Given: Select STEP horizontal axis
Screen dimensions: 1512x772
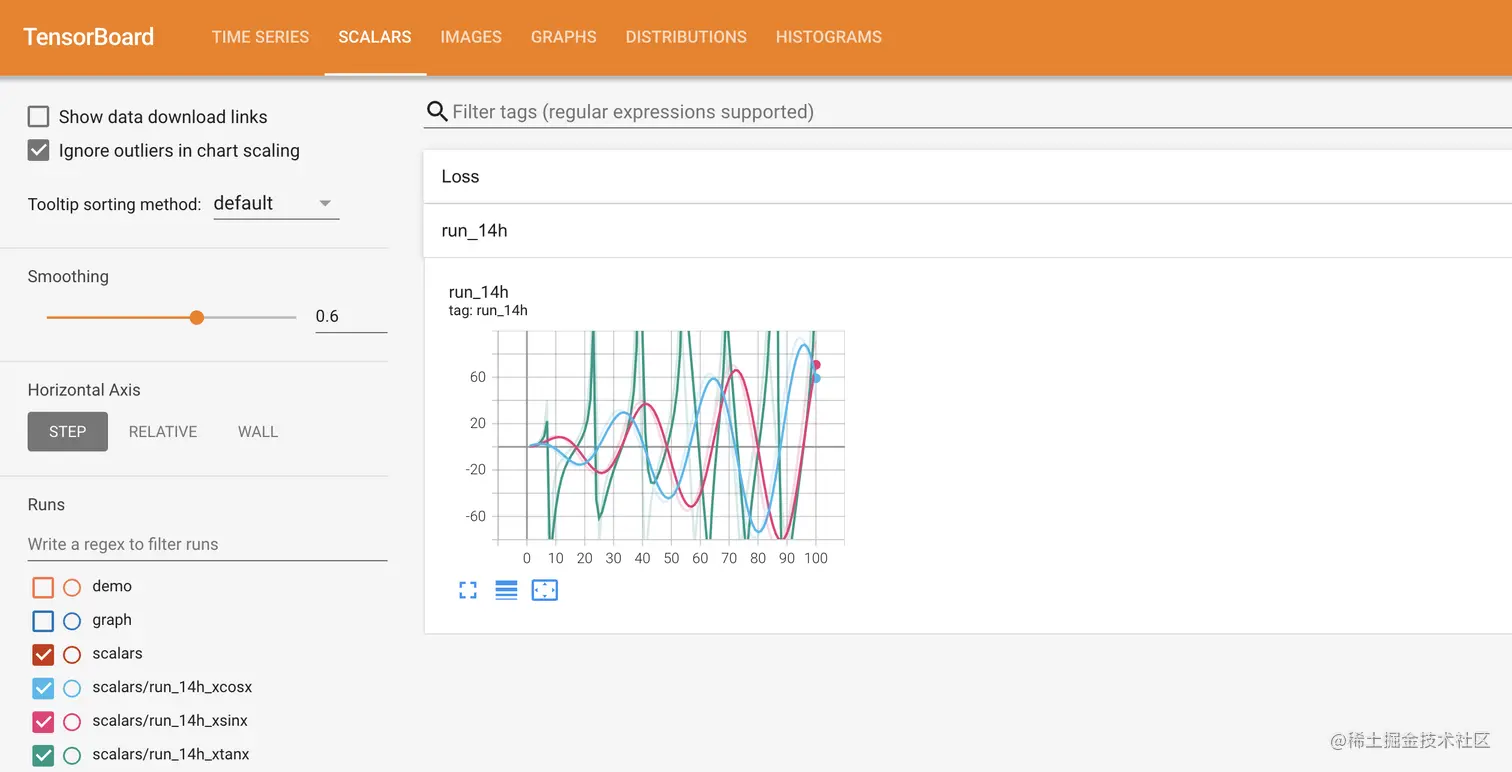Looking at the screenshot, I should point(68,432).
